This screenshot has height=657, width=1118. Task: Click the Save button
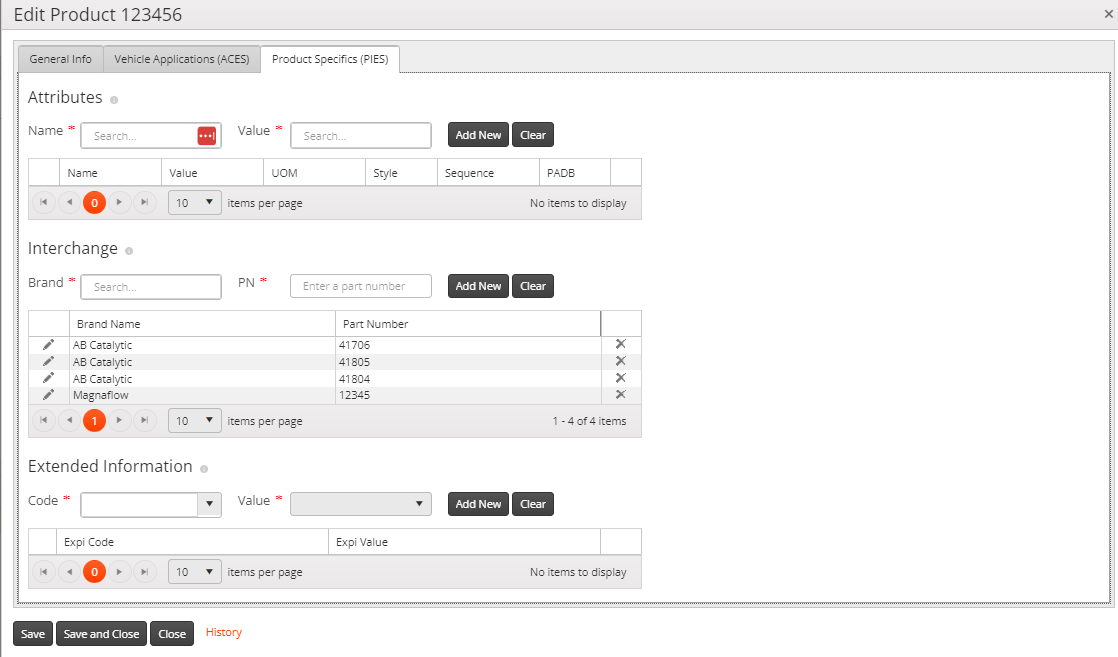(33, 633)
